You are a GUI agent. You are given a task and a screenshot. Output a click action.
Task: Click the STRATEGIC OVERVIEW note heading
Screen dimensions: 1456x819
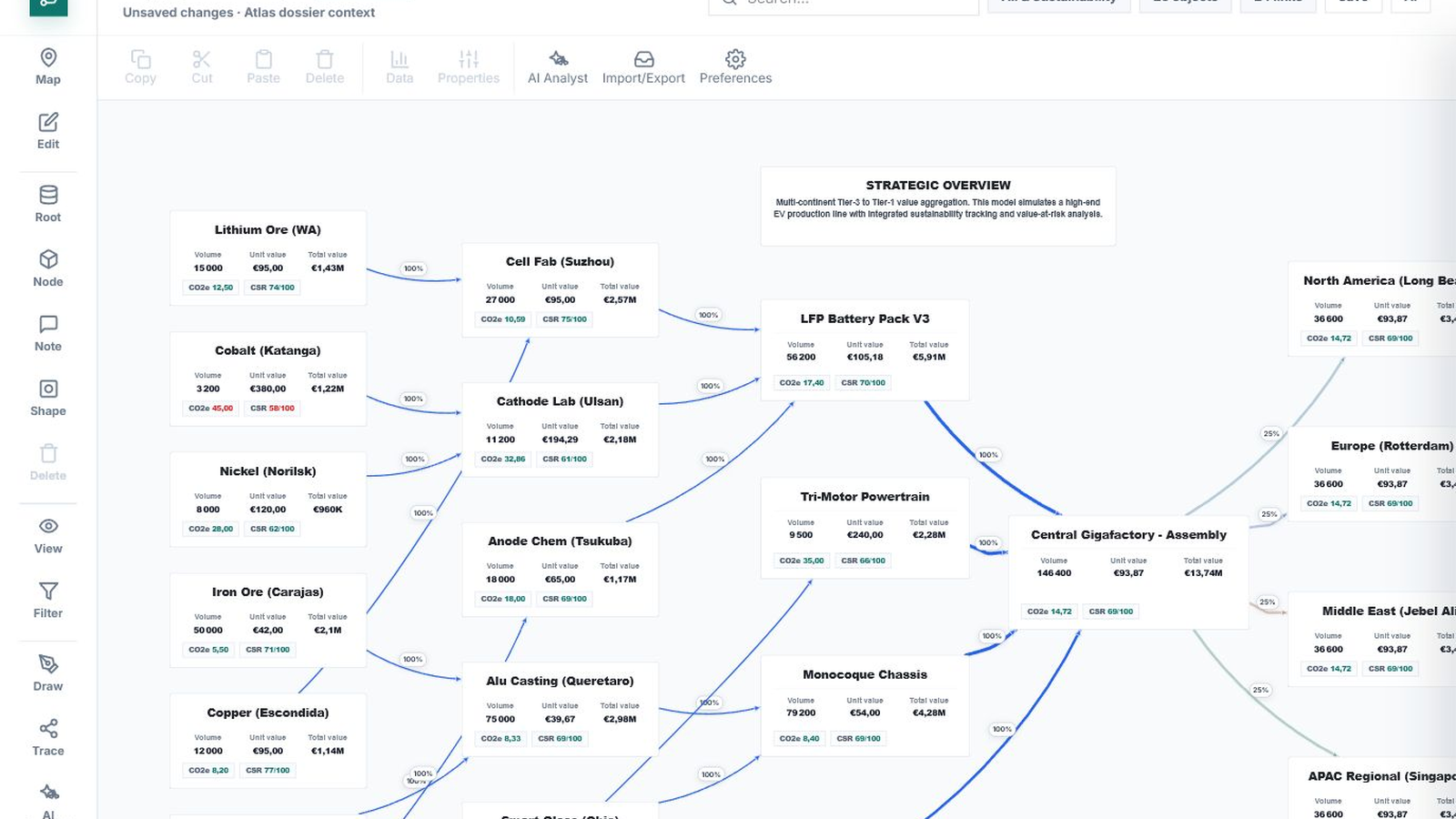point(938,186)
